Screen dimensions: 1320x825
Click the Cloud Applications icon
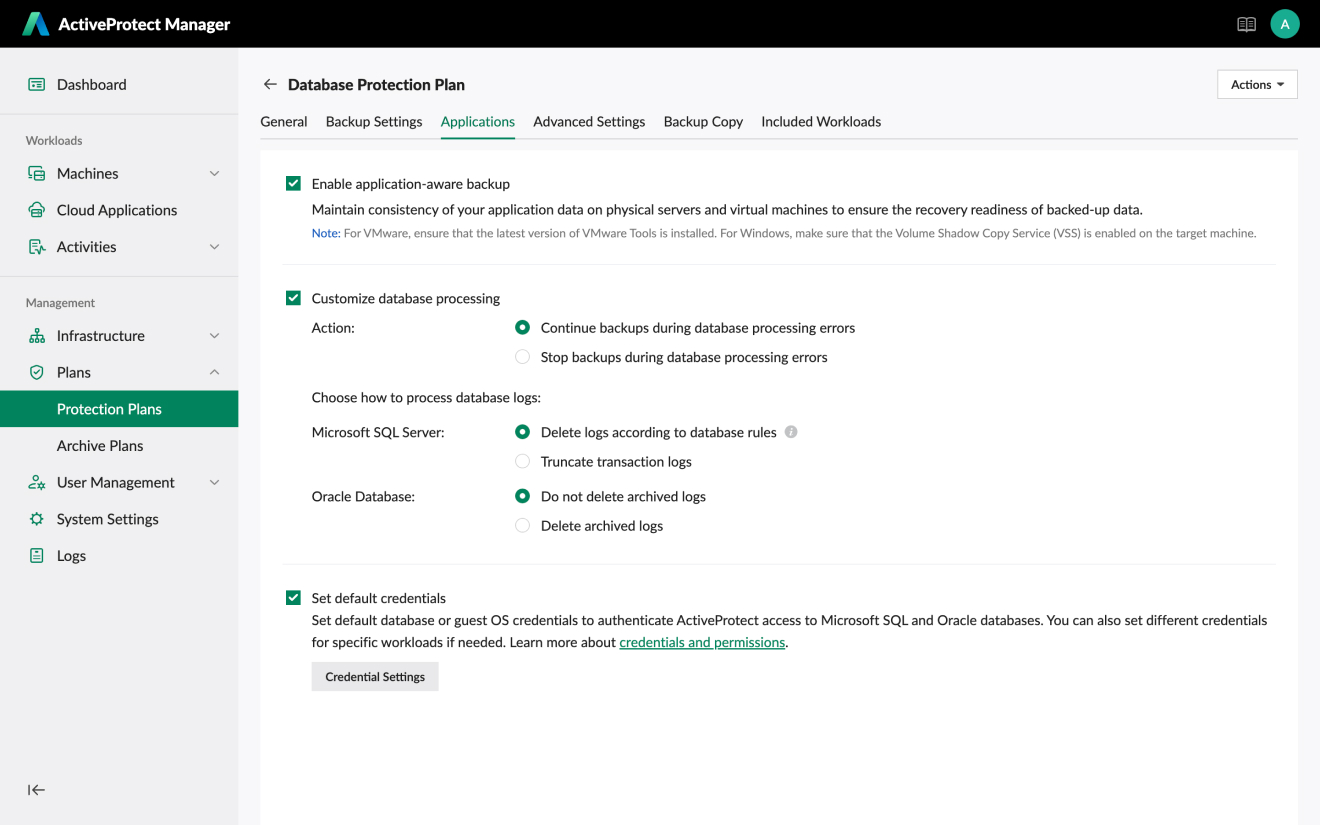click(37, 210)
